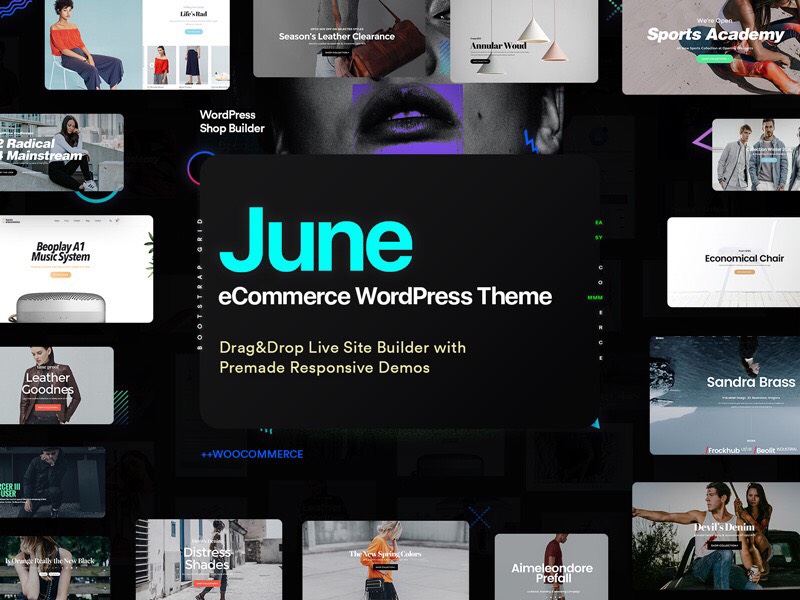
Task: Click the Shop Collection button in Devil's Denim
Action: point(724,545)
